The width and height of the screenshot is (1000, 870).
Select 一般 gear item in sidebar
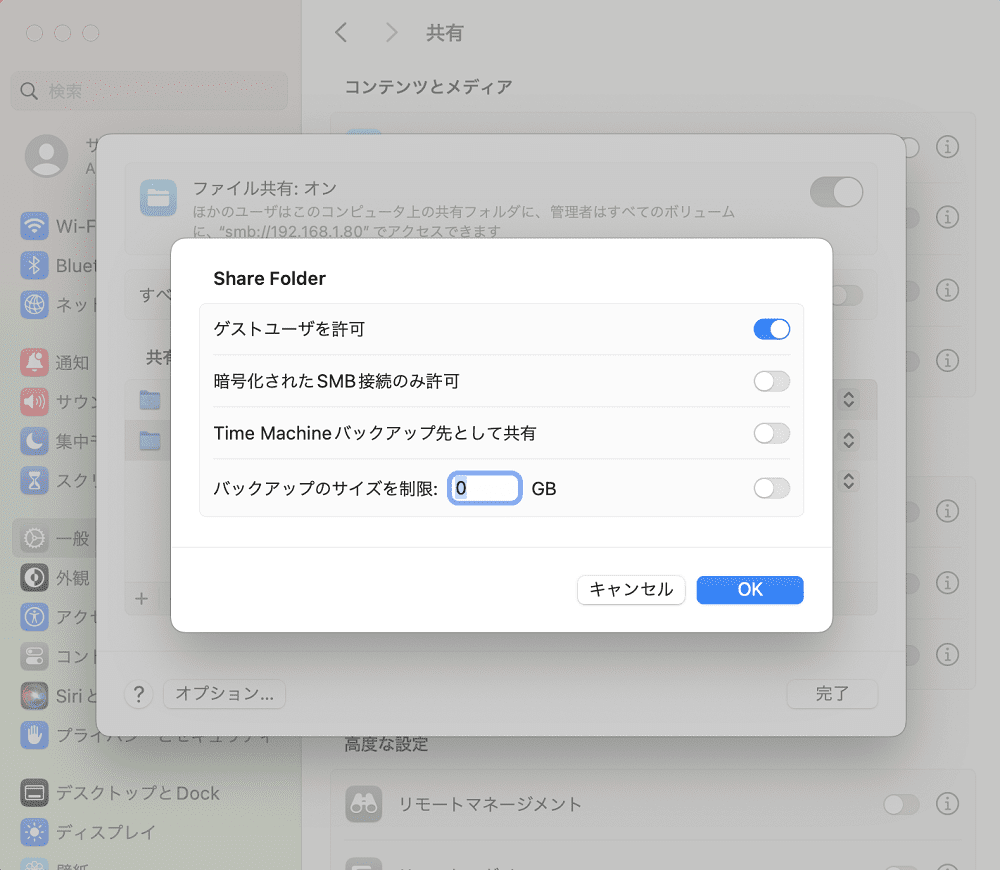coord(54,538)
